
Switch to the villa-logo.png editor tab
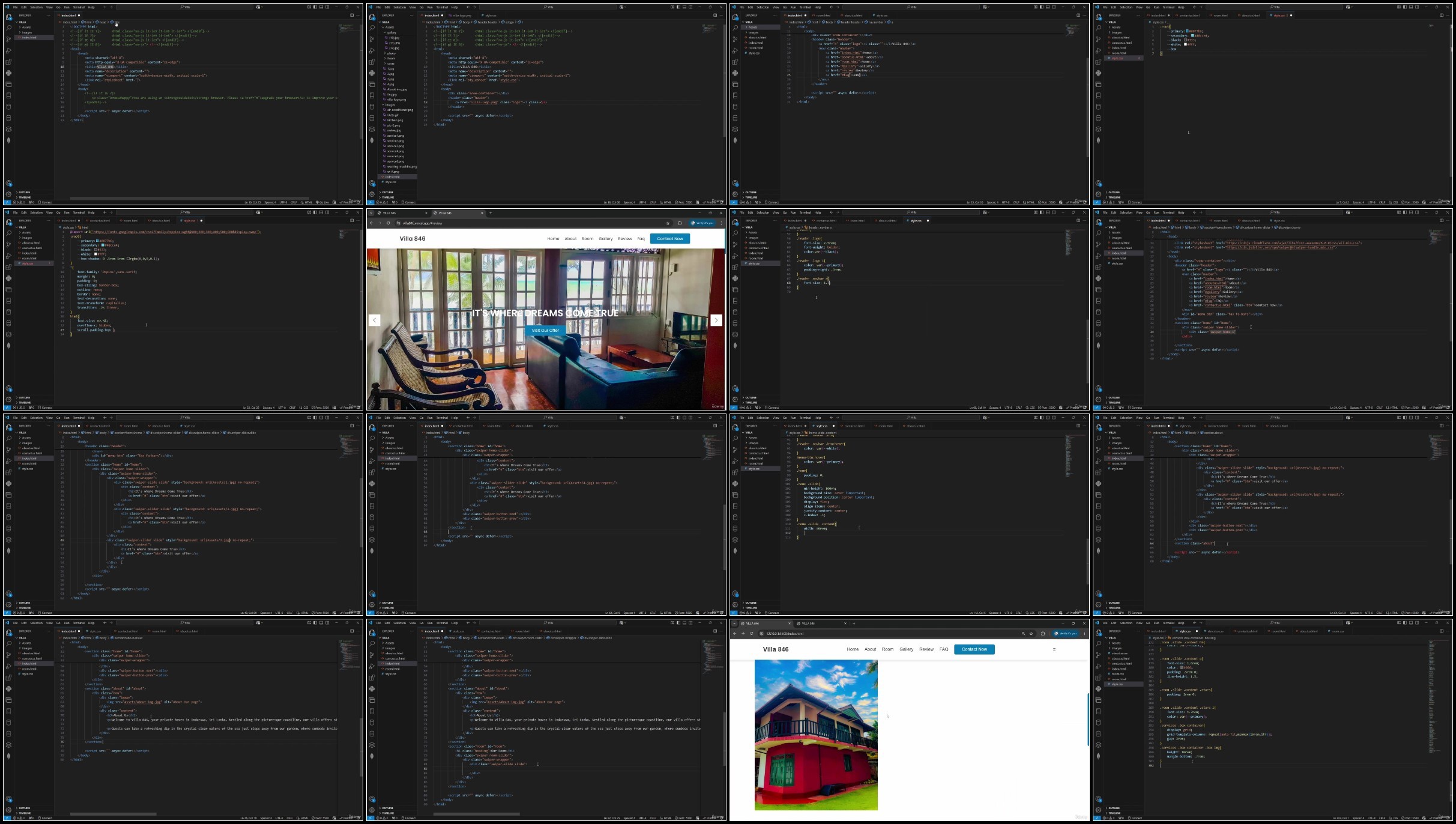(461, 16)
